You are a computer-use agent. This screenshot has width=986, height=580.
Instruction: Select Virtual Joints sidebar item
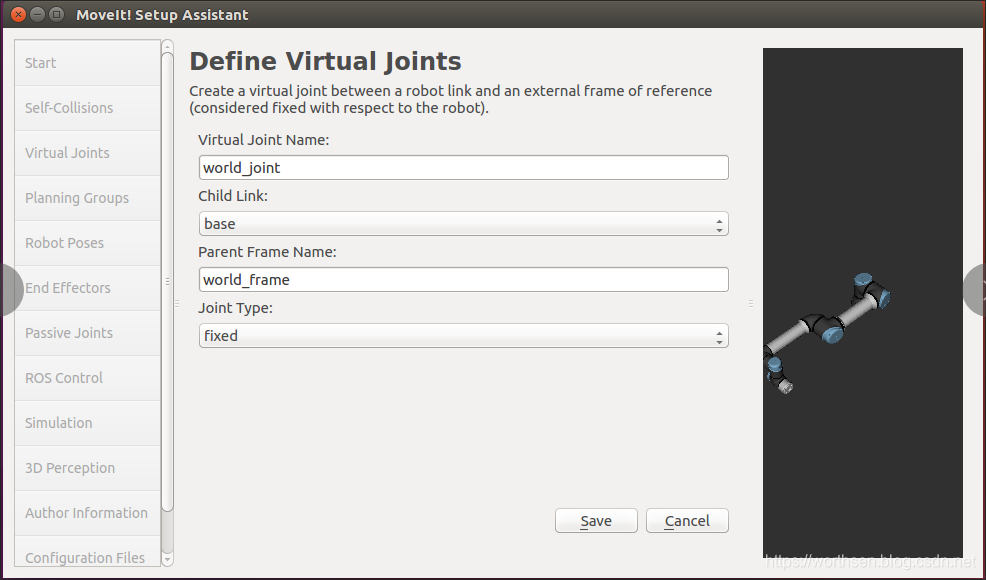point(87,153)
